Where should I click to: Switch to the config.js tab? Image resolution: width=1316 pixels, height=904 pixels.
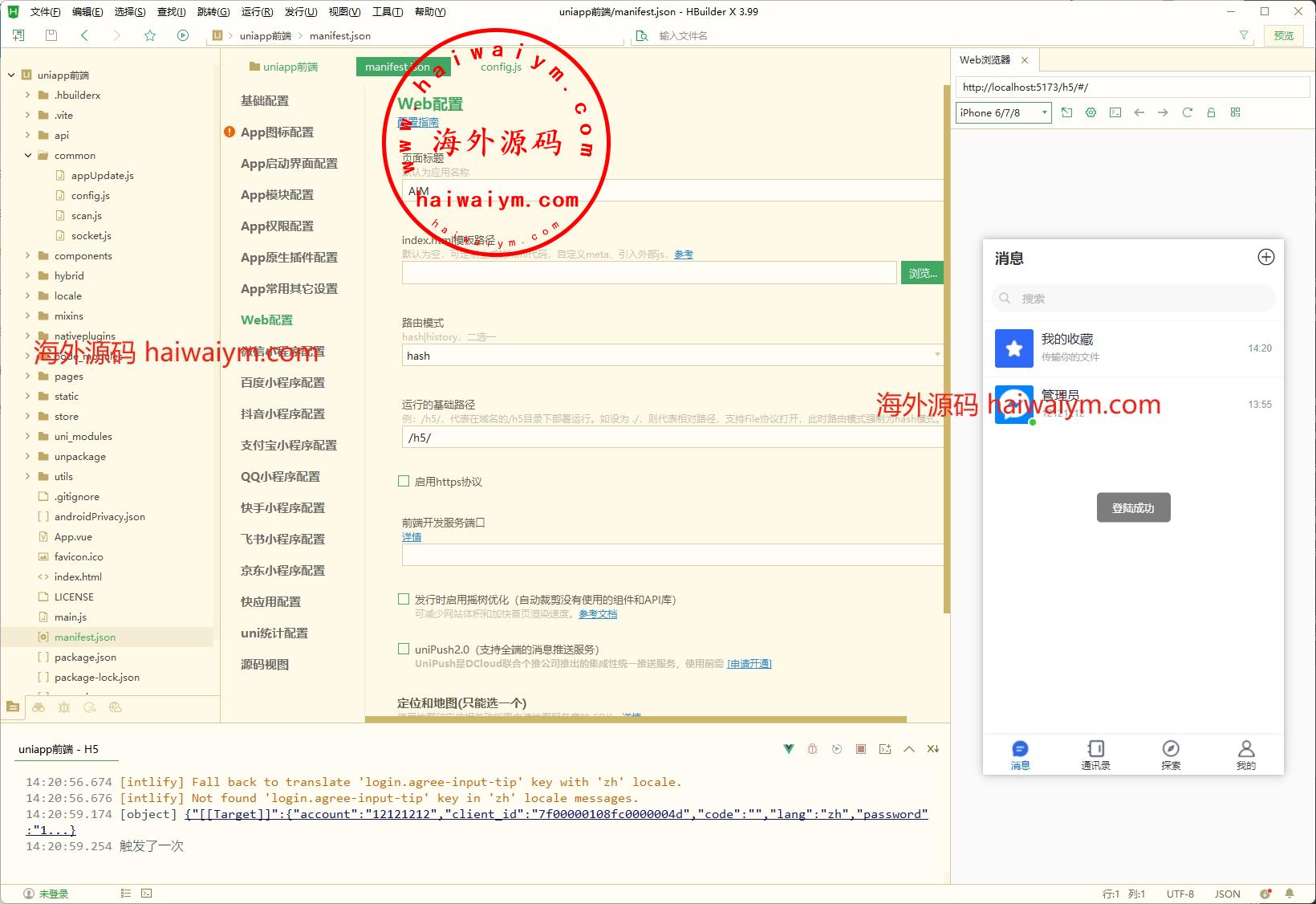tap(501, 67)
